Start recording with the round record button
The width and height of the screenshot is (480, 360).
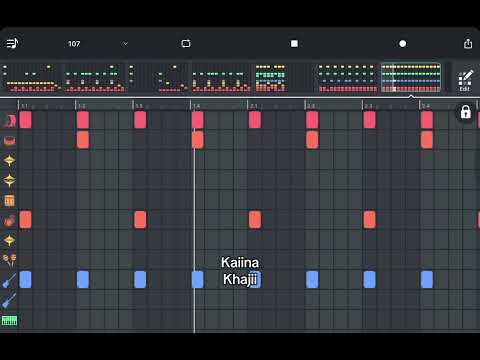click(x=402, y=44)
